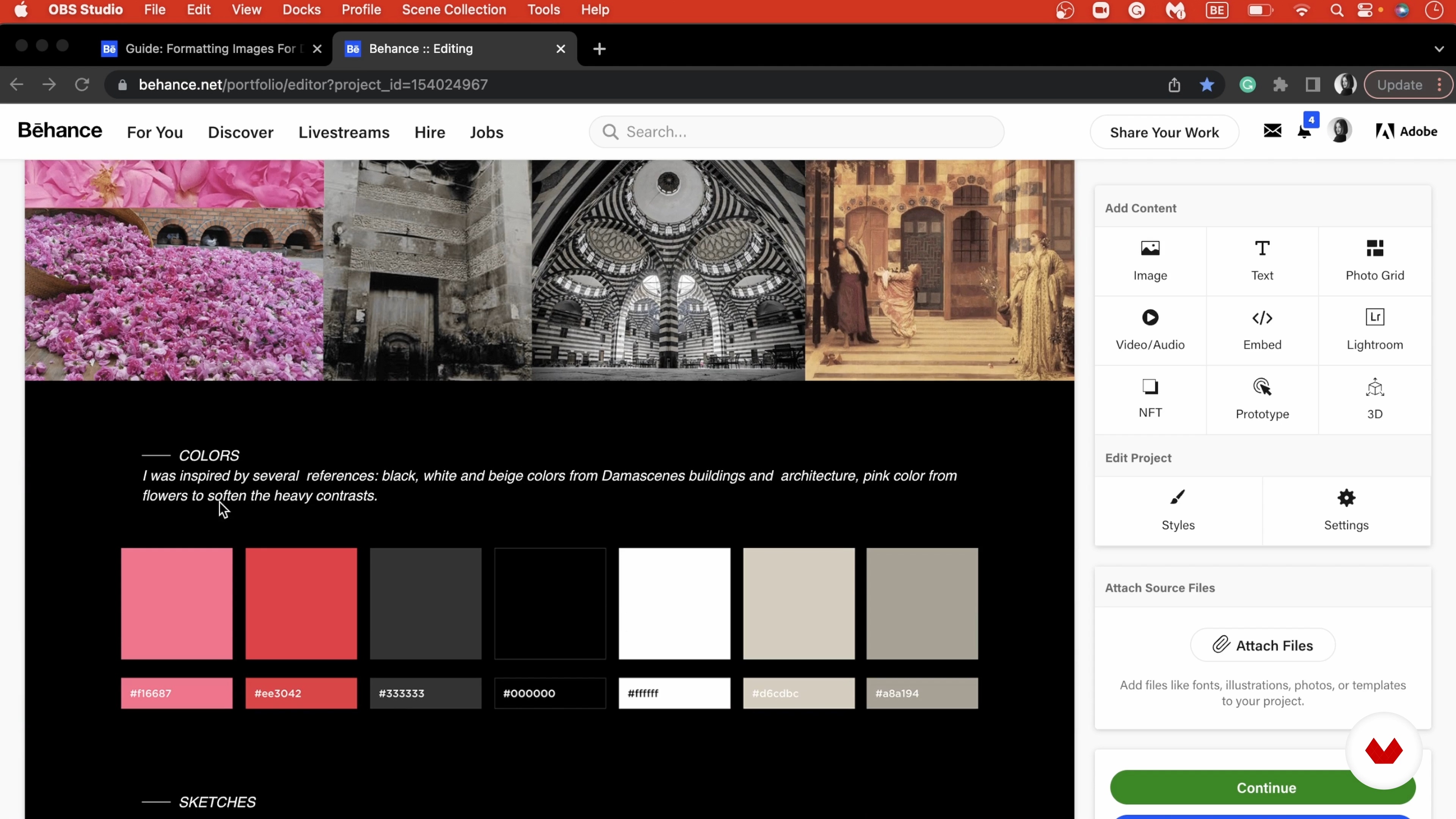Select the pink #f16687 color swatch

(x=176, y=603)
